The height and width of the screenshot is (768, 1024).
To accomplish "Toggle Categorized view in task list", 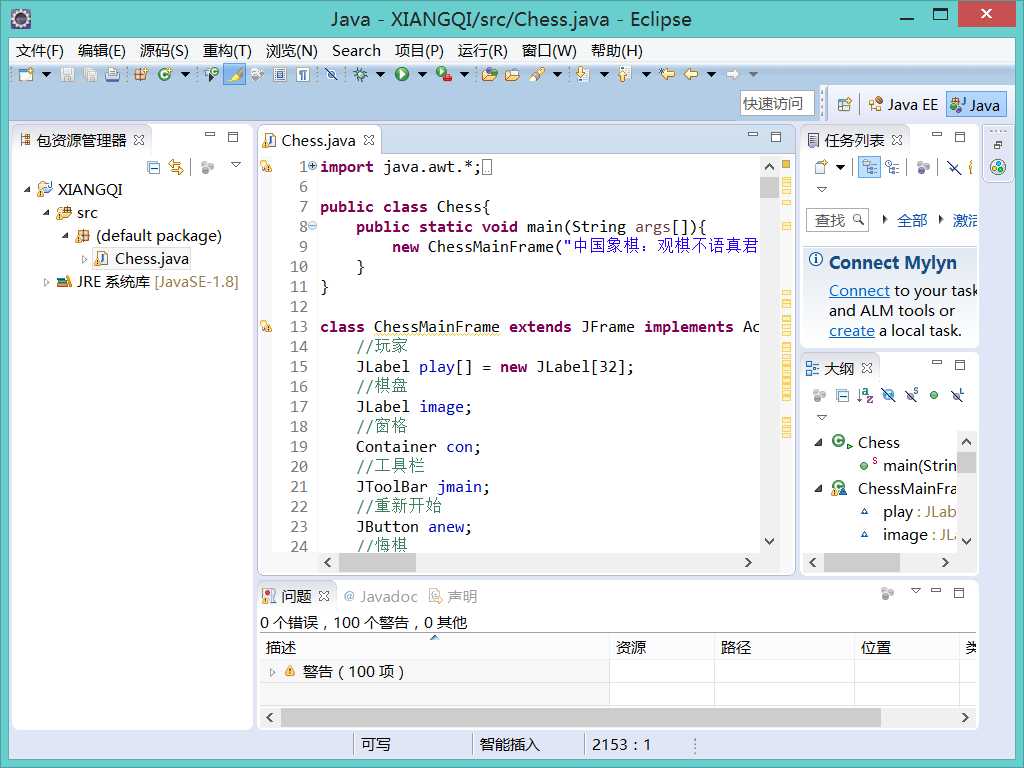I will click(869, 167).
